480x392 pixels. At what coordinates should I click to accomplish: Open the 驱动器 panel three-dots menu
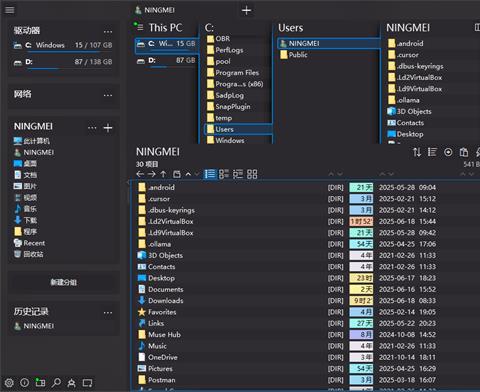(108, 32)
